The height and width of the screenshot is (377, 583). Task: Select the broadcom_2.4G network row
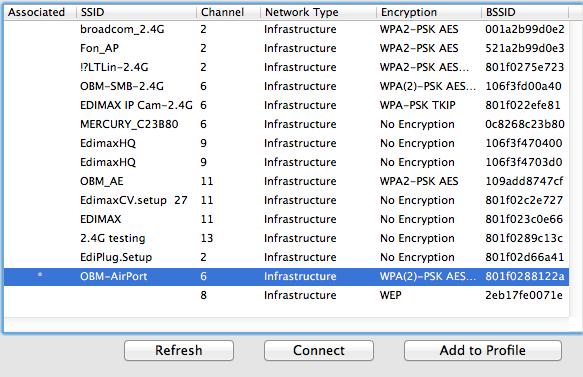286,29
